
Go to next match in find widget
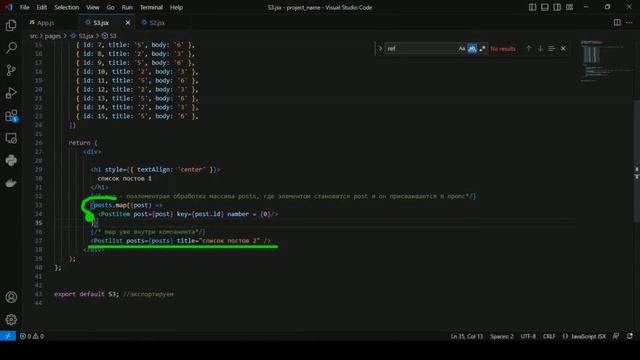(x=540, y=49)
